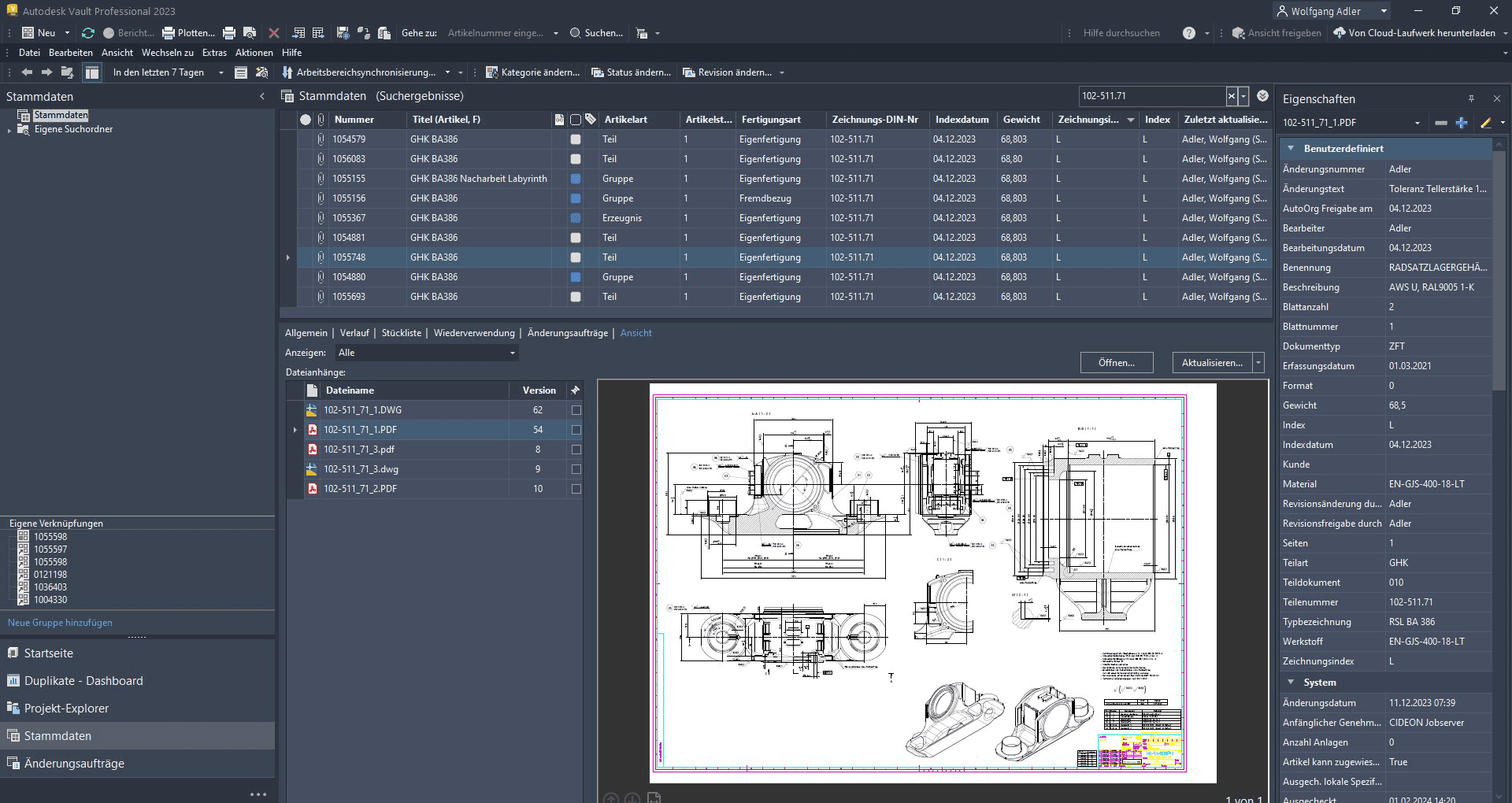Image resolution: width=1512 pixels, height=803 pixels.
Task: Click the Status ändern toolbar button
Action: click(x=632, y=72)
